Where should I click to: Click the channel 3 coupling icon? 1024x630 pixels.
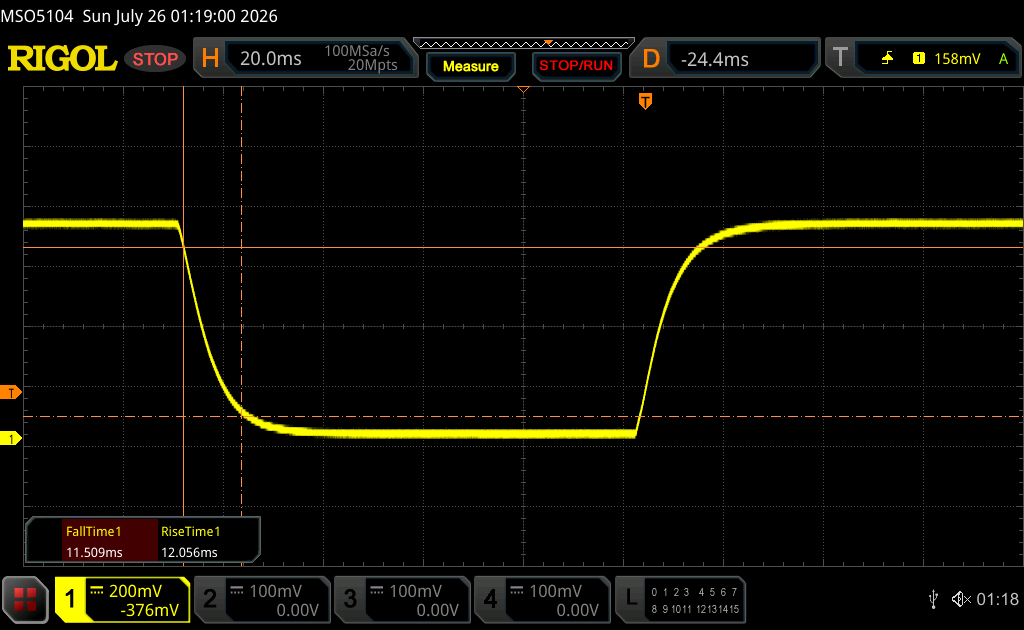click(377, 591)
